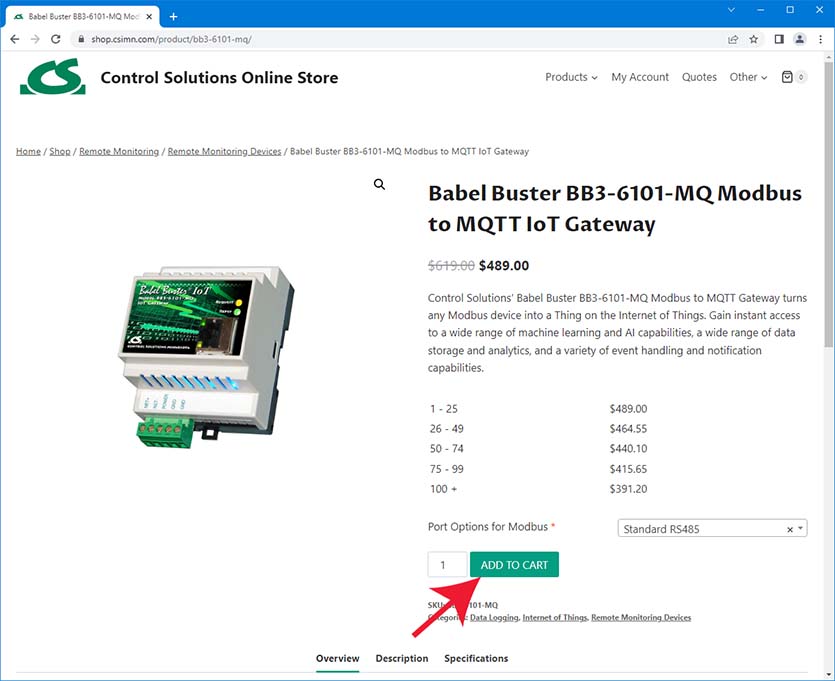Click the Babel Buster product image
Screen dimensions: 835x681
206,357
